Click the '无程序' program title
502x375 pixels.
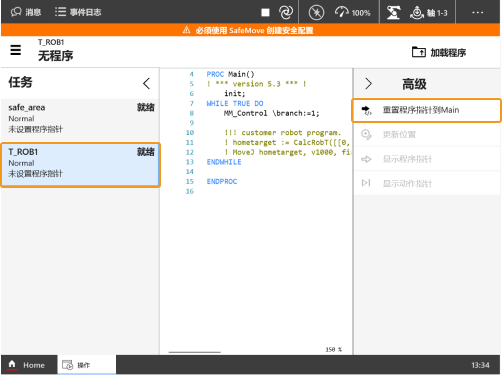point(55,56)
